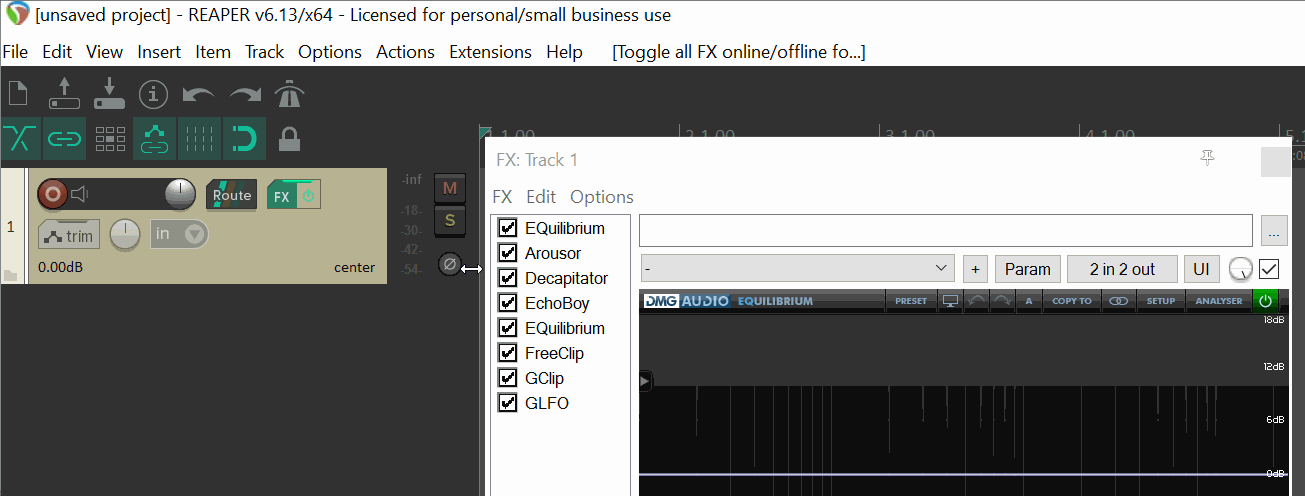
Task: Open the FX menu in FX window
Action: coord(502,197)
